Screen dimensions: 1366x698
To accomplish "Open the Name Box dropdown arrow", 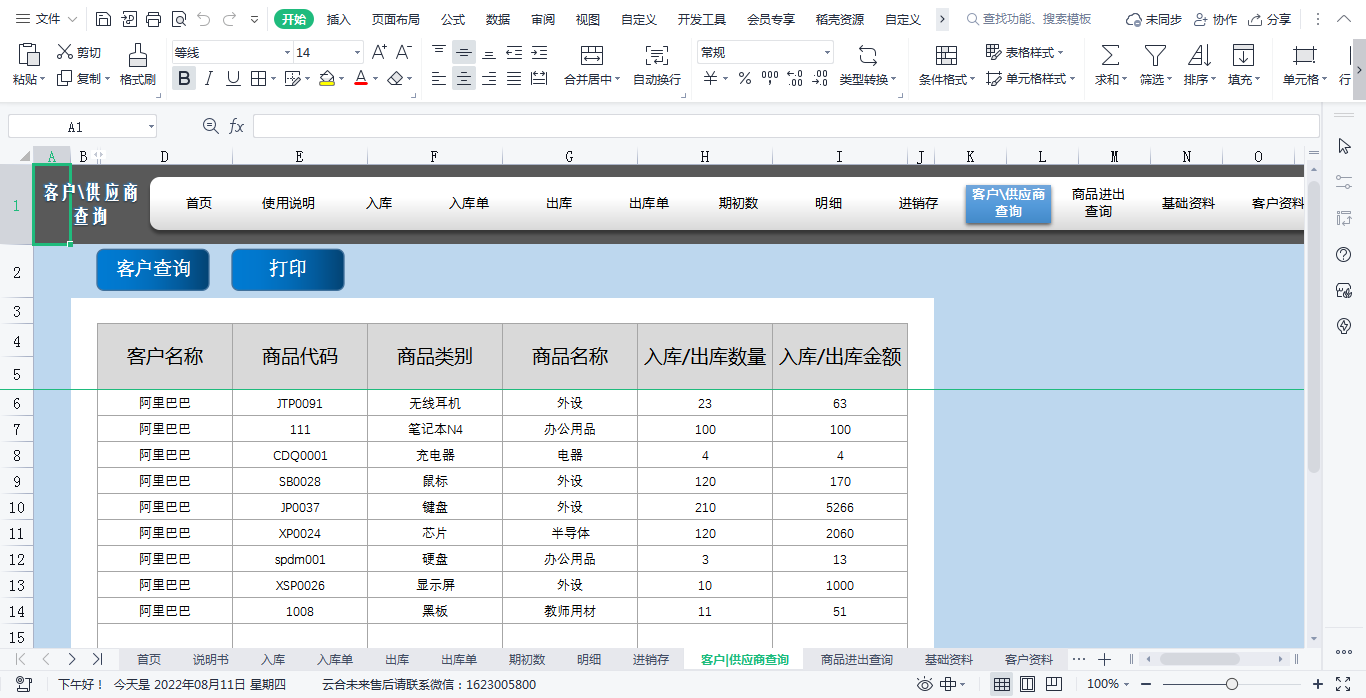I will (151, 126).
